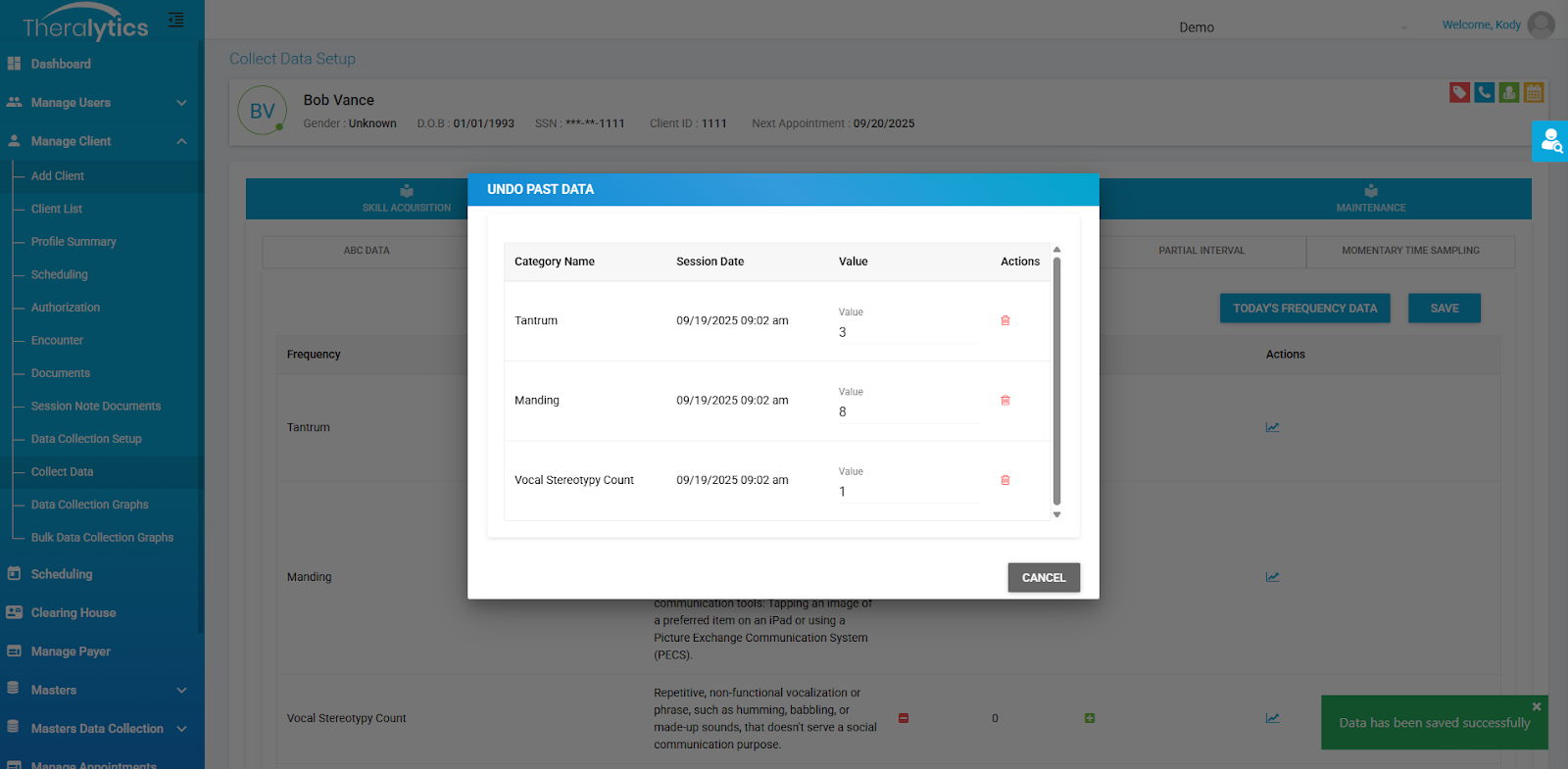The width and height of the screenshot is (1568, 769).
Task: Click the Scheduling calendar icon in sidebar
Action: [x=14, y=574]
